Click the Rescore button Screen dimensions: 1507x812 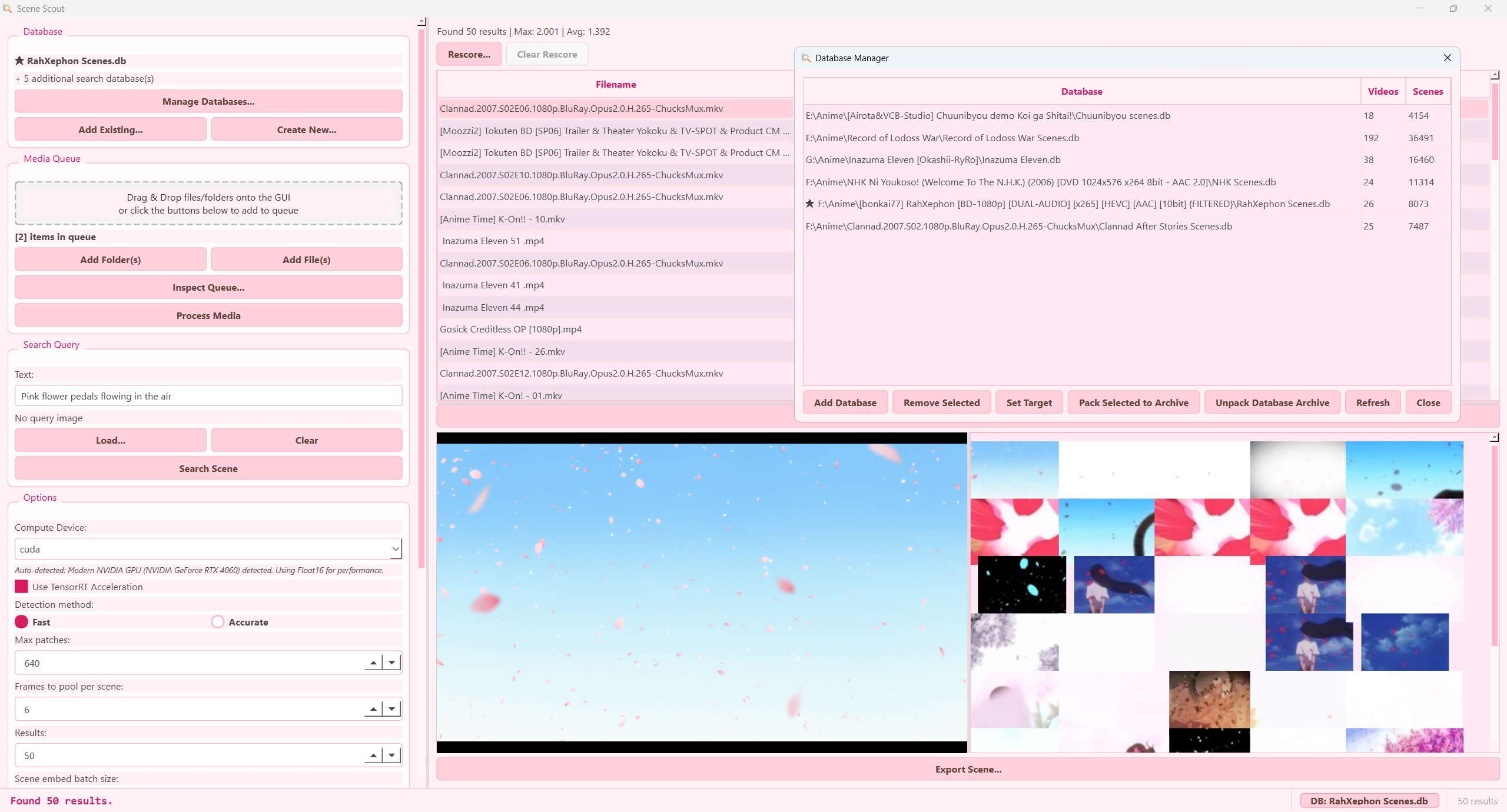point(469,54)
